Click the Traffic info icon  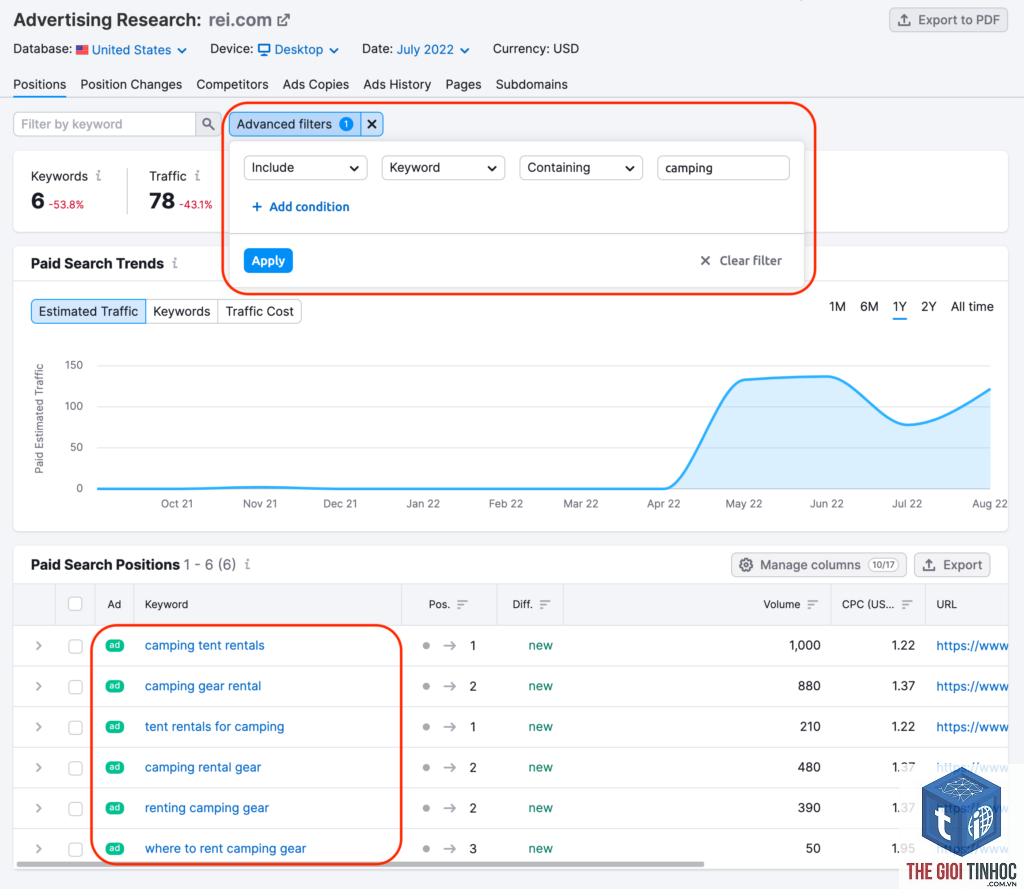point(197,176)
